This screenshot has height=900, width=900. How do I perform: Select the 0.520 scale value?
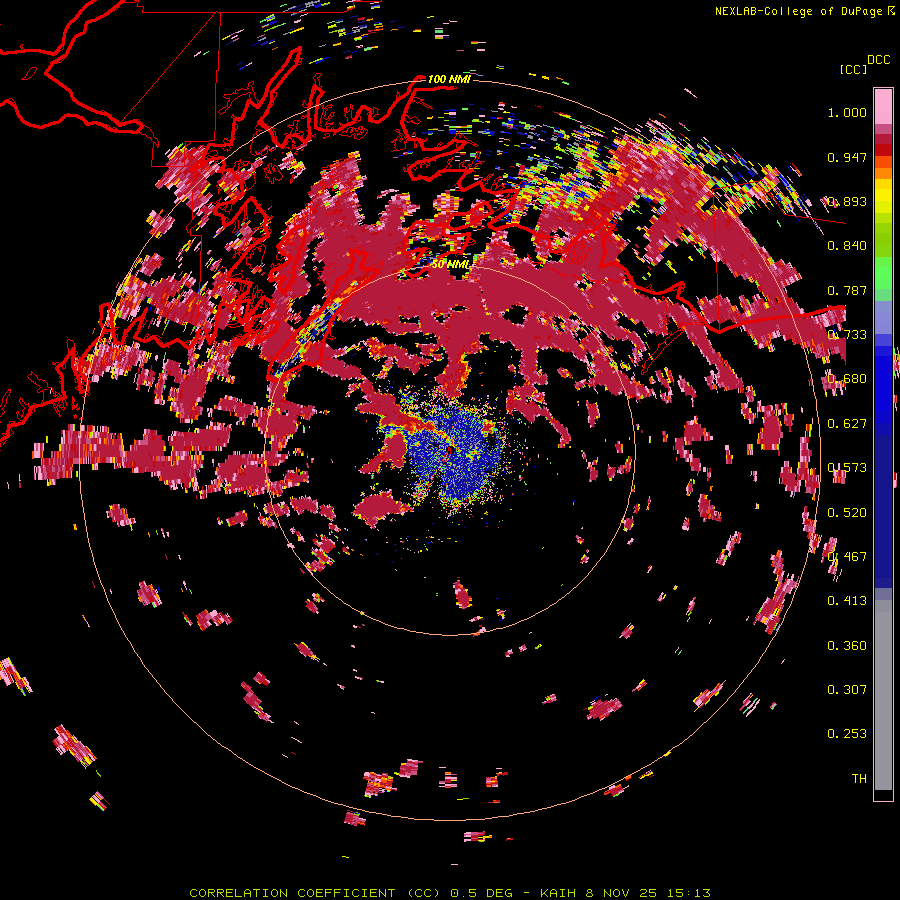point(847,513)
